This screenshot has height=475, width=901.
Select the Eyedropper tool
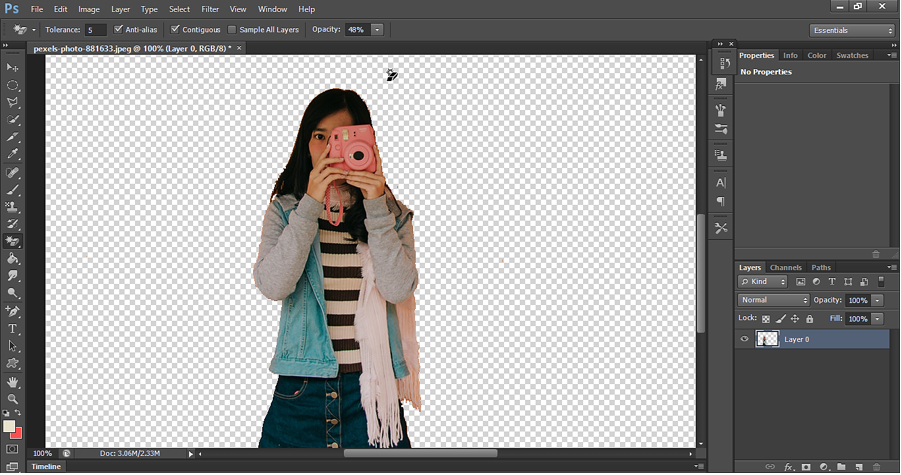(12, 154)
